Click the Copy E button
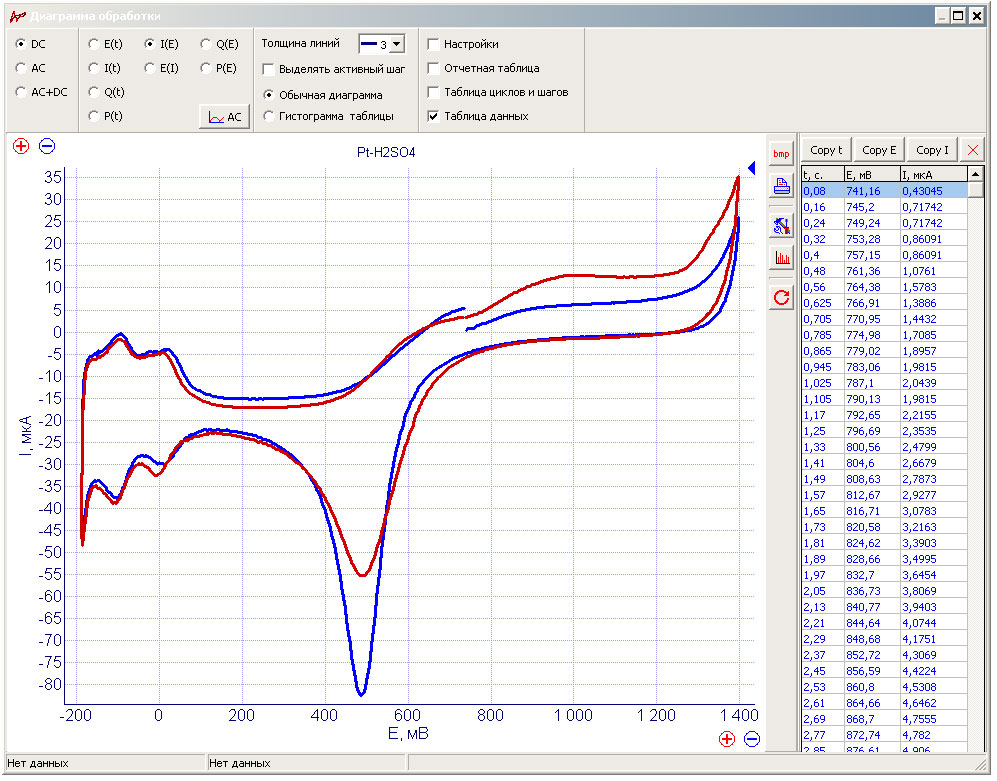 (x=879, y=150)
